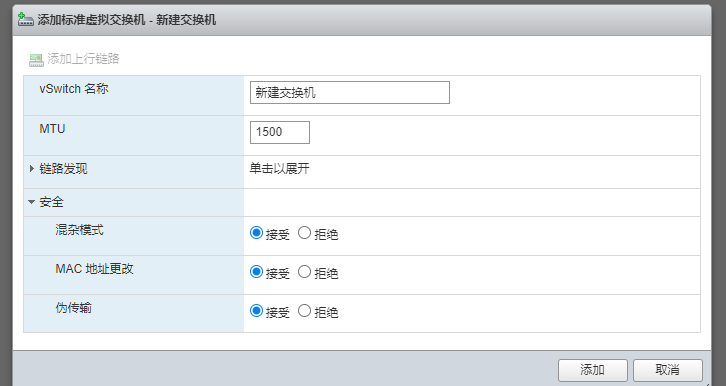Select 拒绝 for 伪传输
The width and height of the screenshot is (726, 386).
304,310
